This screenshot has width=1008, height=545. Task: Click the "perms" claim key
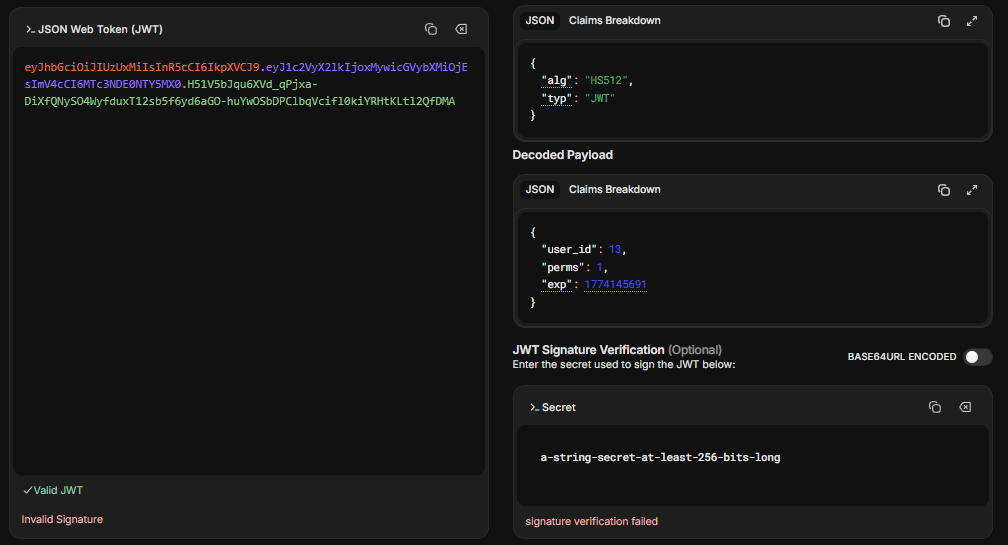[564, 267]
